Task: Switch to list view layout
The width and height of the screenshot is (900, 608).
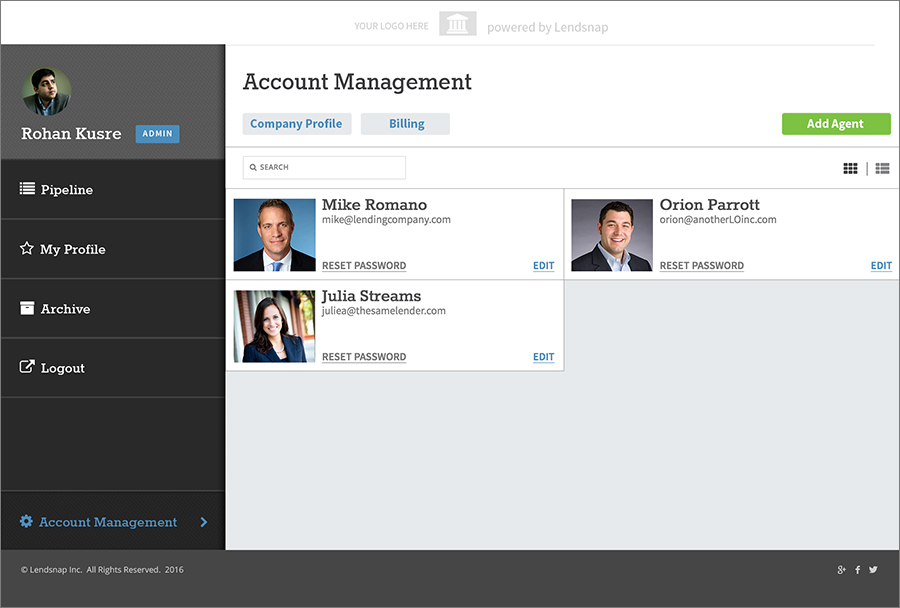Action: click(882, 169)
